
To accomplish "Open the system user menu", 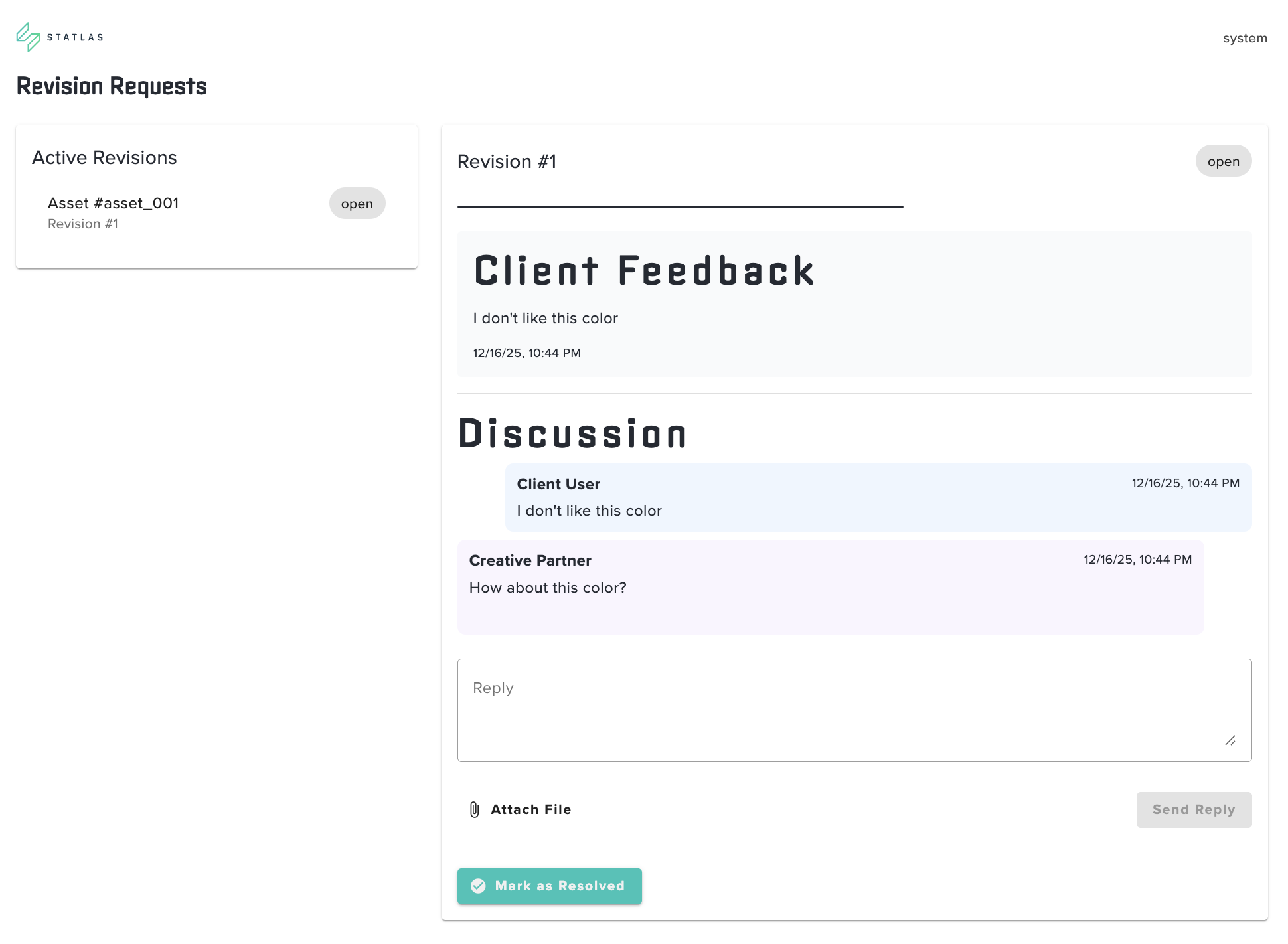I will (x=1244, y=38).
